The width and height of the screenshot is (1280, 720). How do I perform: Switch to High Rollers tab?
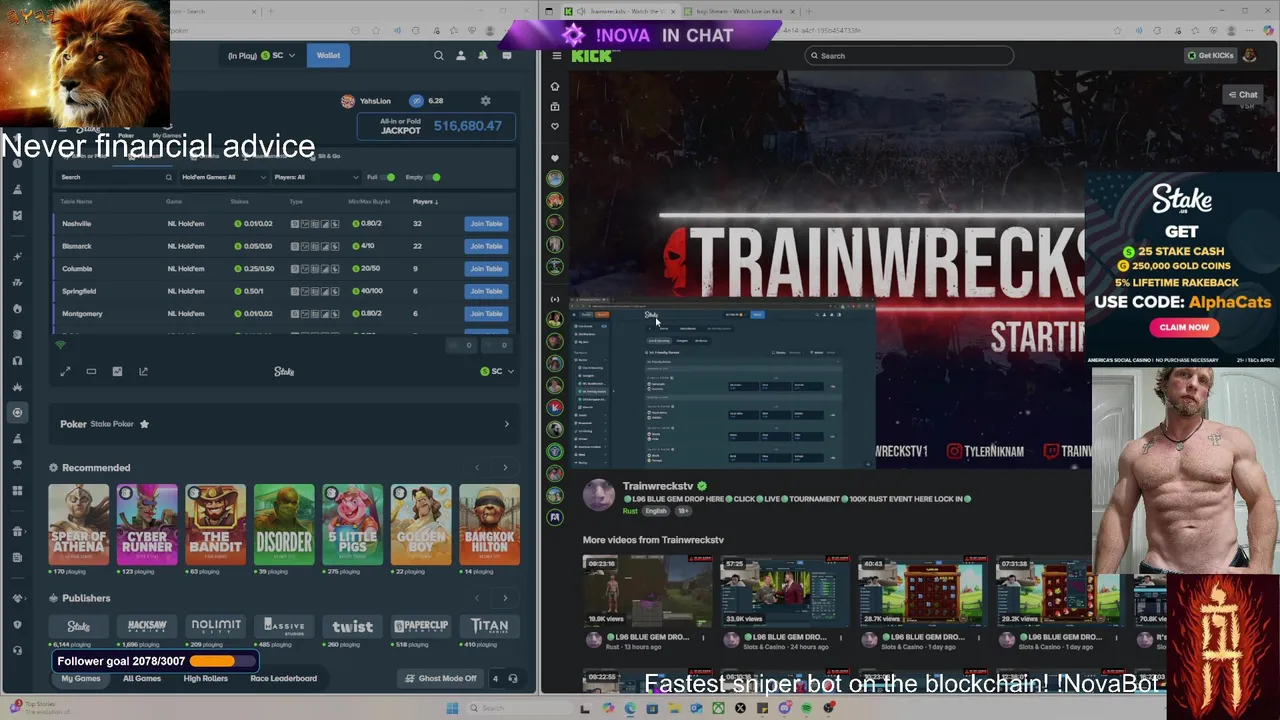tap(206, 679)
